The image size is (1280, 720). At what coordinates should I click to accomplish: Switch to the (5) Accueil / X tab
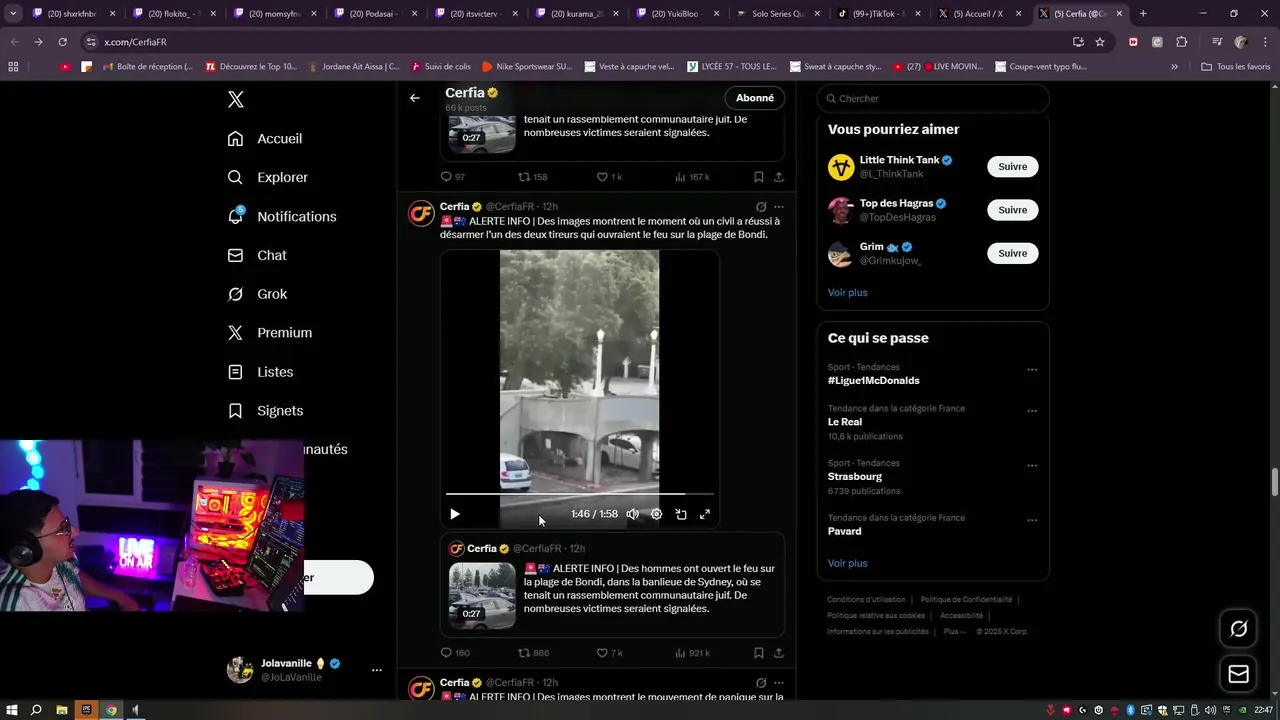point(980,14)
